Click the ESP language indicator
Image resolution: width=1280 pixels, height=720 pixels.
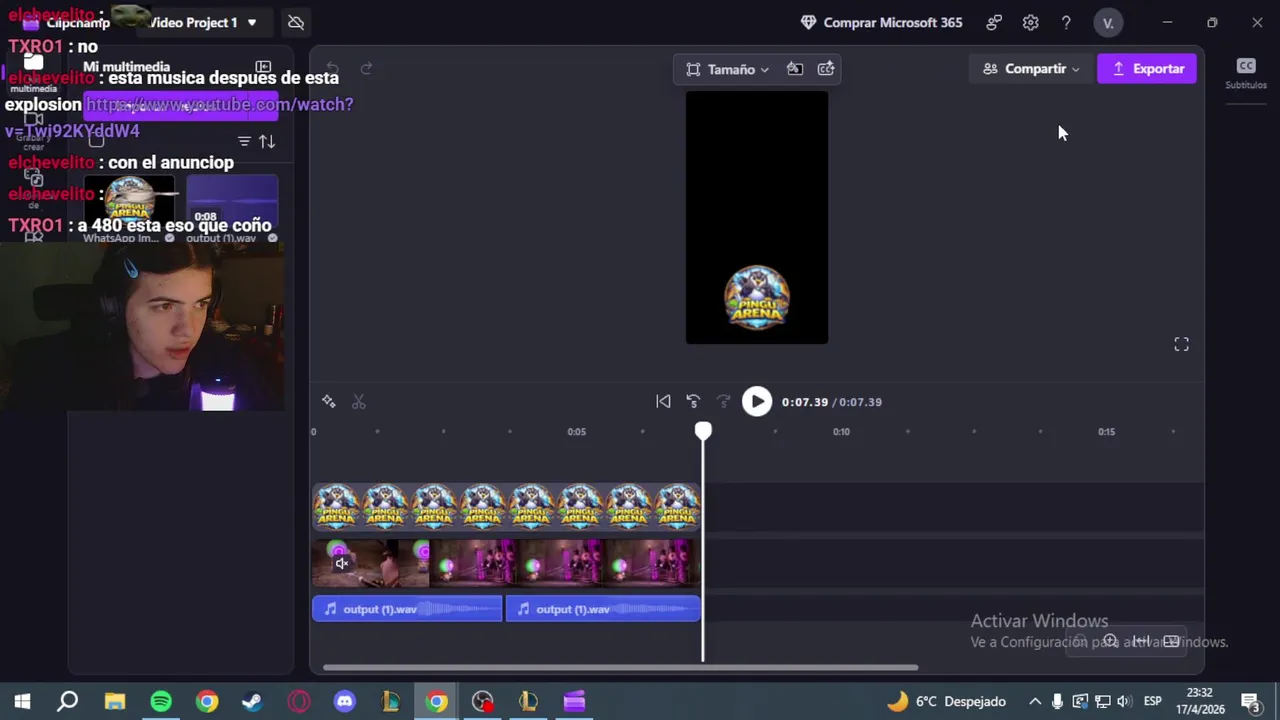pos(1152,701)
